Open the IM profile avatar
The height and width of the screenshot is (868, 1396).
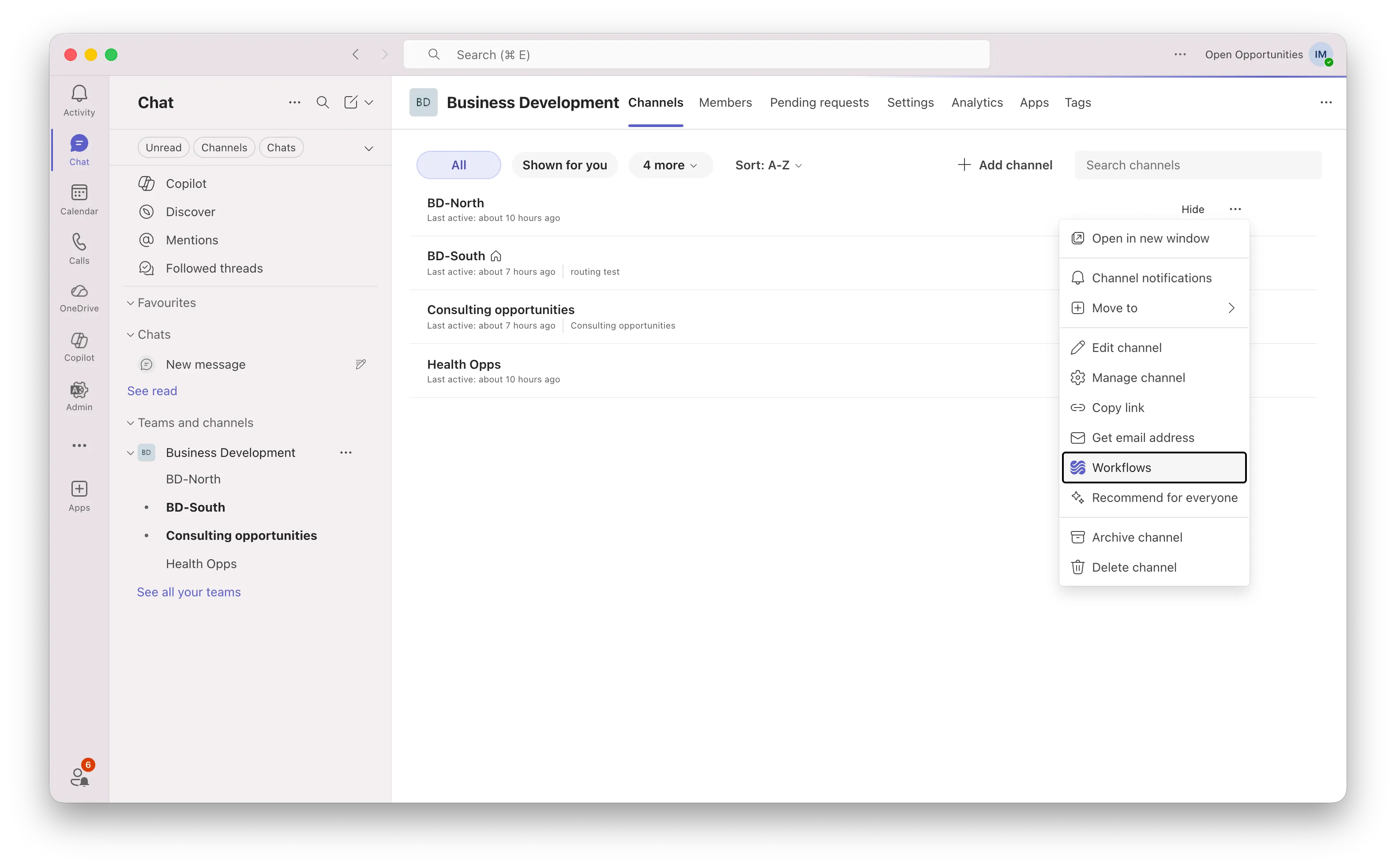tap(1321, 55)
